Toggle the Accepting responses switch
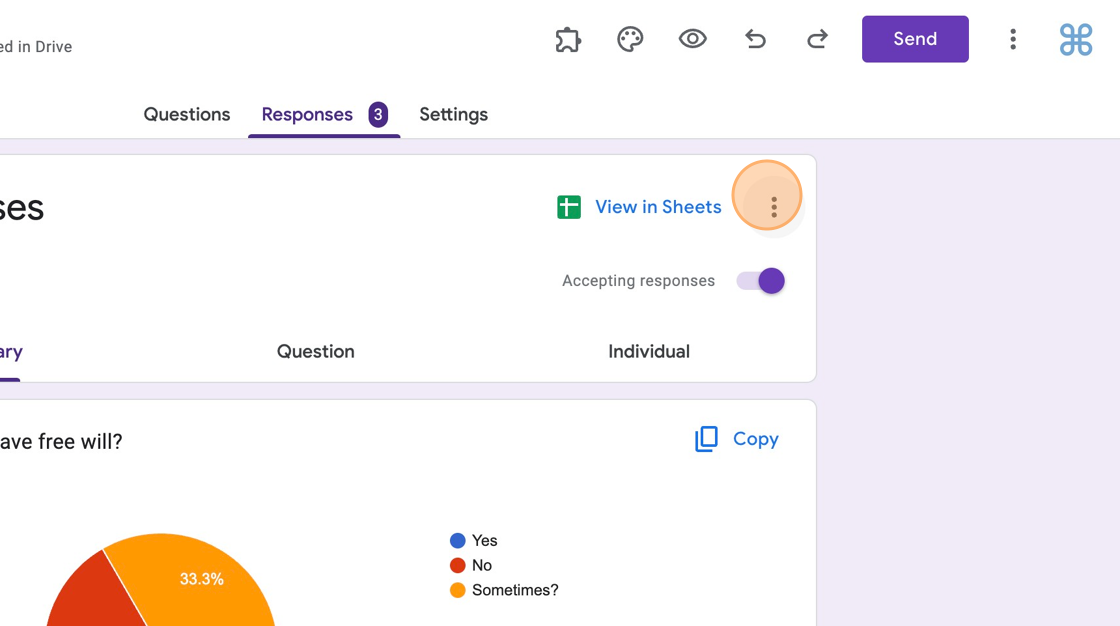 point(761,281)
